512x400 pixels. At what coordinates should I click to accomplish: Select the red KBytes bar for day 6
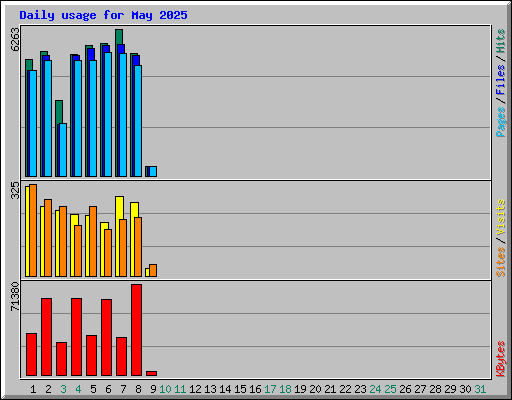(106, 337)
